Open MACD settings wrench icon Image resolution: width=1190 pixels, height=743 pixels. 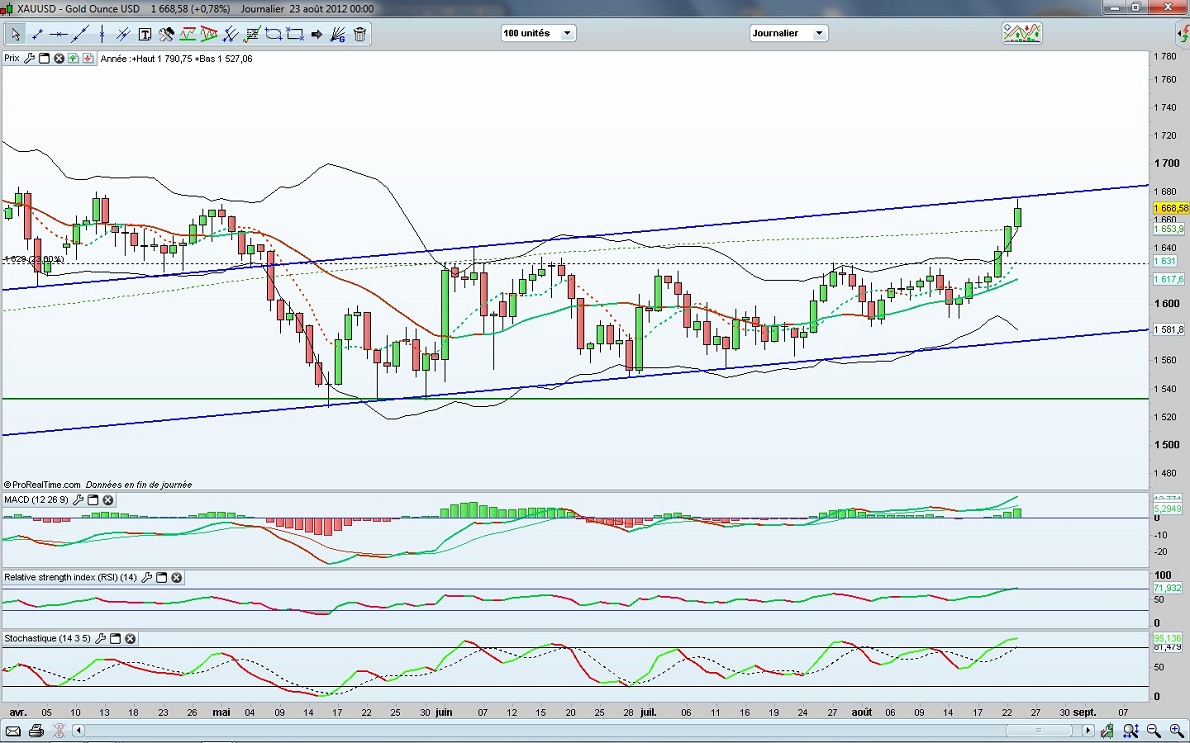coord(77,499)
